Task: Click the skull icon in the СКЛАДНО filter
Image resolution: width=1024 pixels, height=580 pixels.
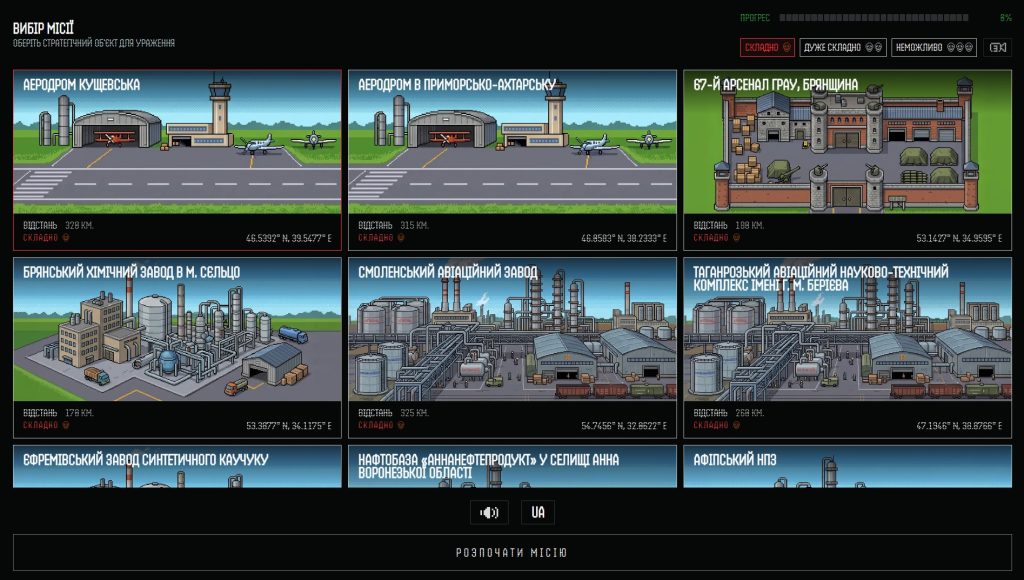Action: 786,47
